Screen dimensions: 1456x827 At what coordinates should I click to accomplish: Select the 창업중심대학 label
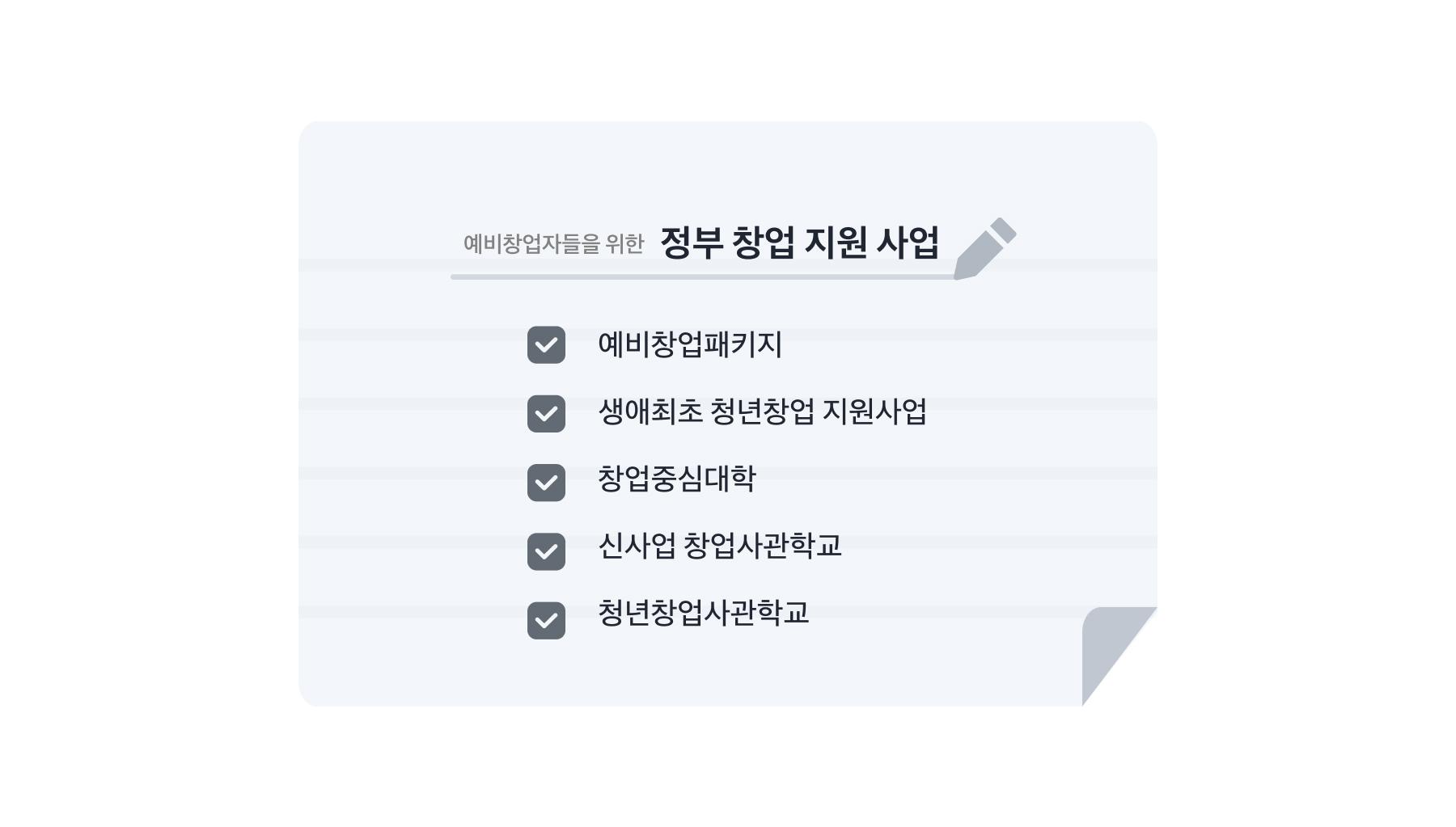tap(676, 479)
